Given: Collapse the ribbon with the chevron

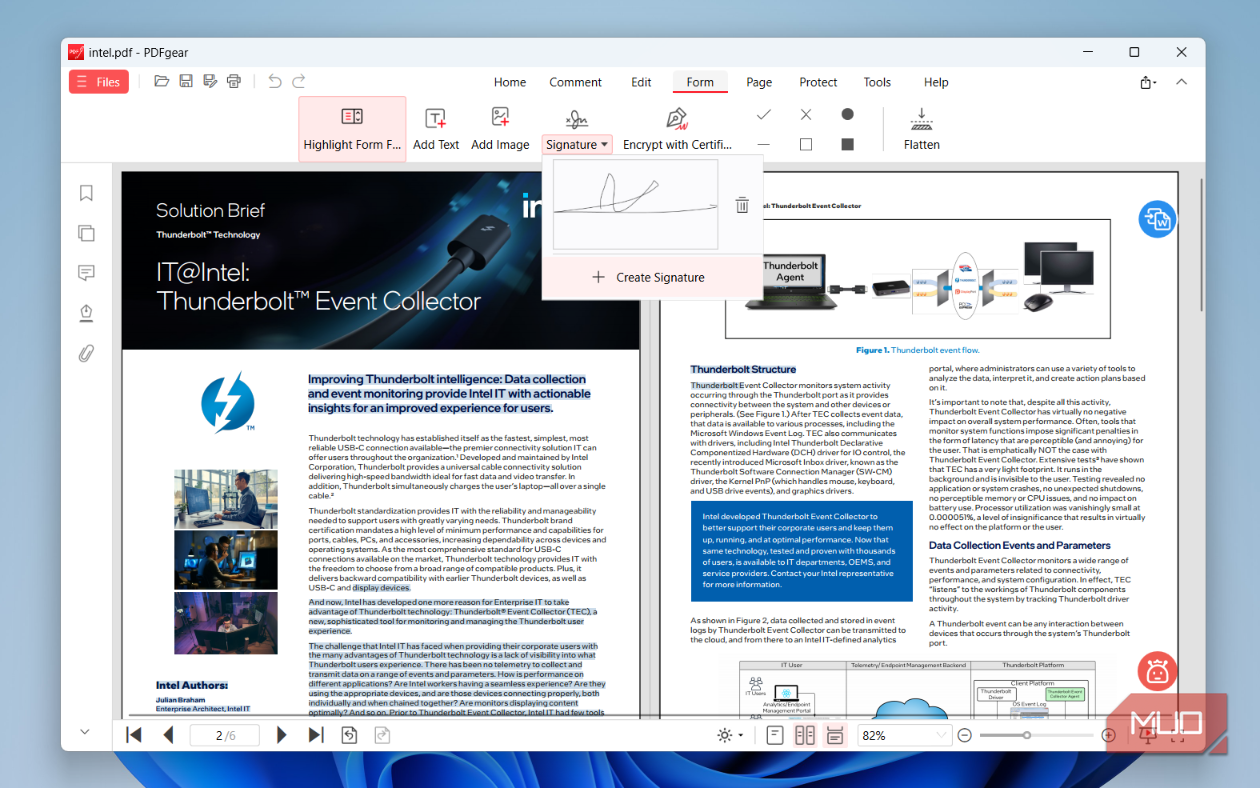Looking at the screenshot, I should click(x=1181, y=82).
